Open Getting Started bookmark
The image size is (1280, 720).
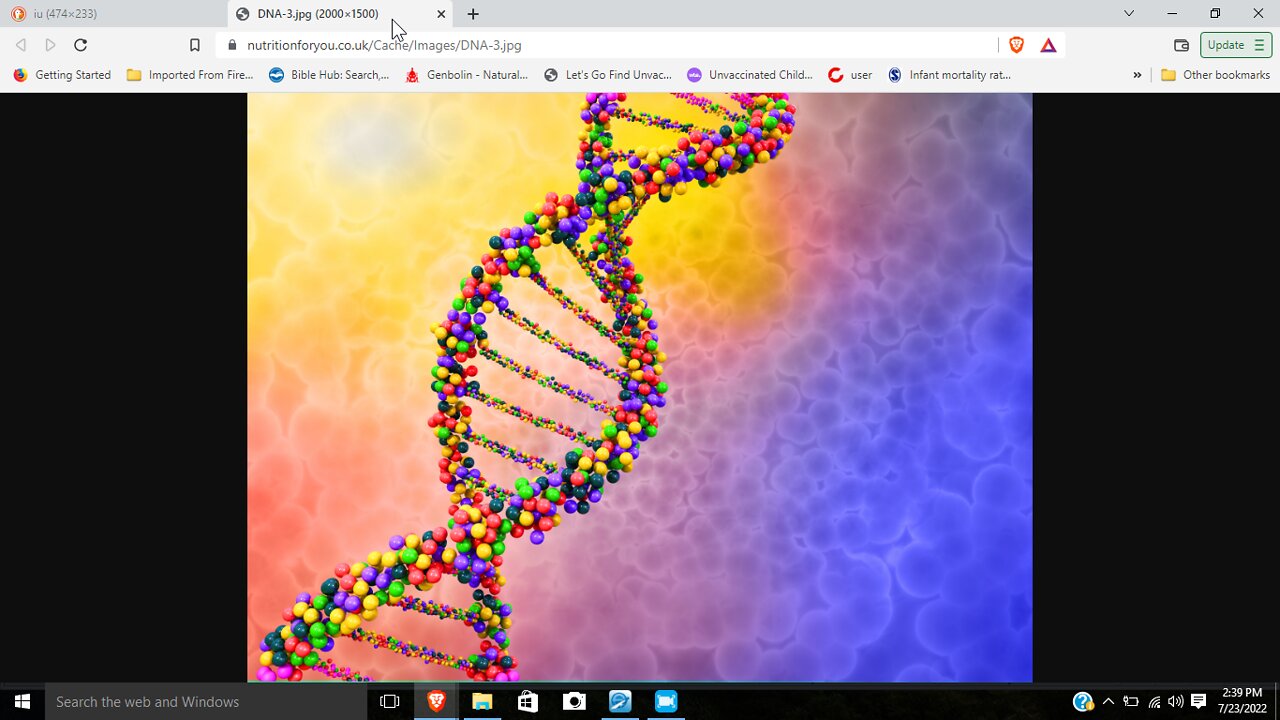[x=62, y=75]
